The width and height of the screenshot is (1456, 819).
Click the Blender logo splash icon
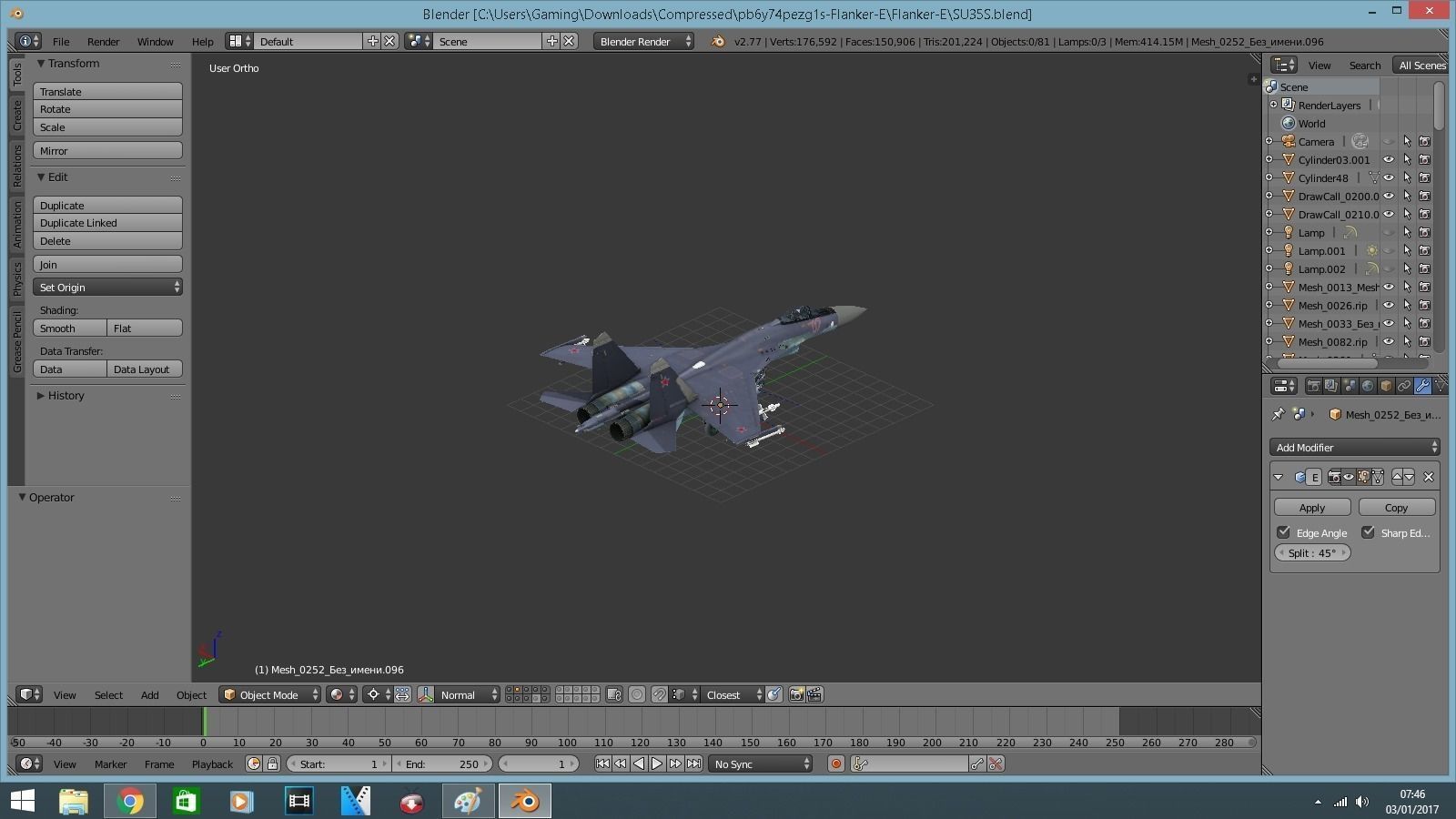pos(718,41)
